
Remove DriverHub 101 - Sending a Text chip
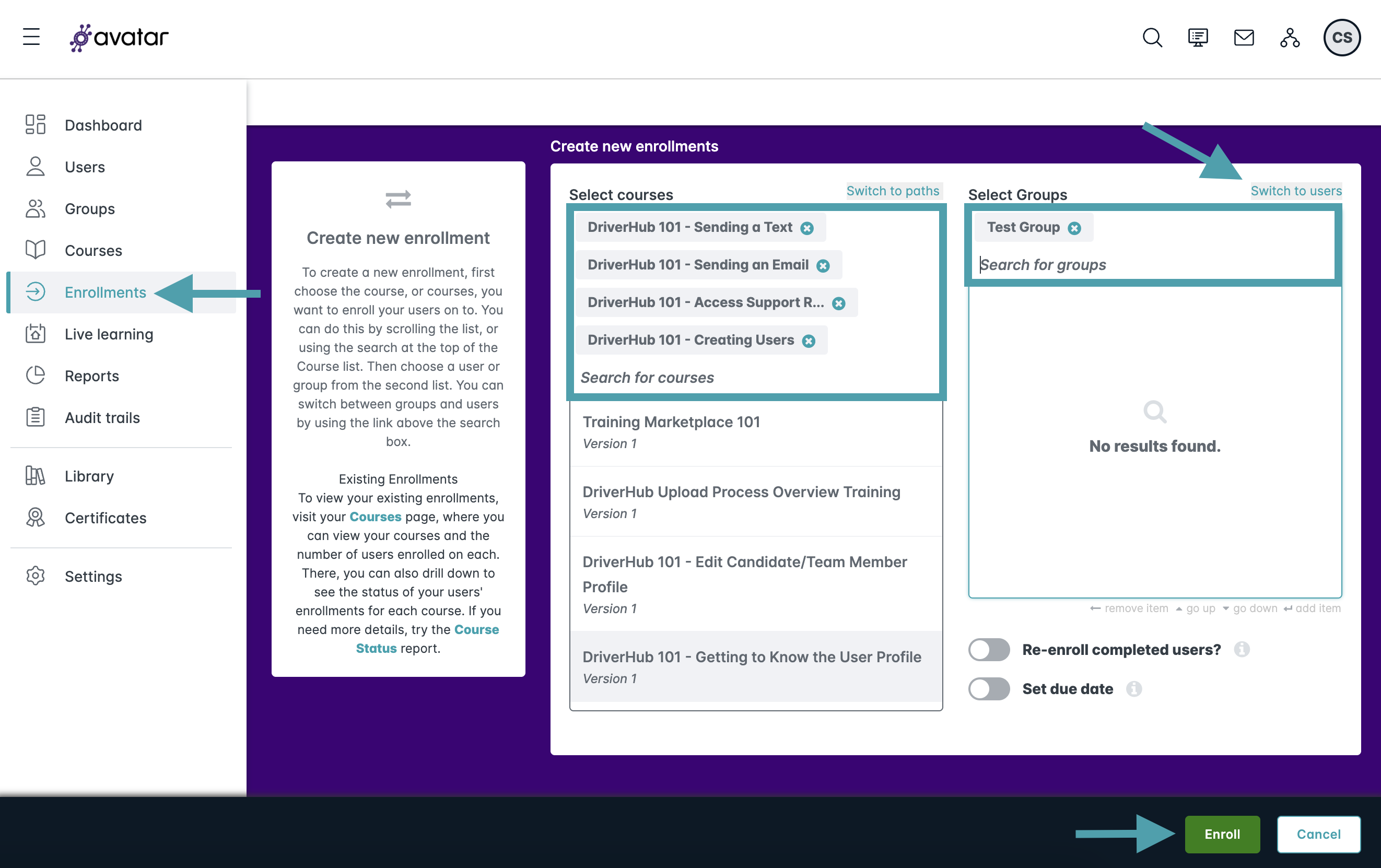click(x=807, y=228)
